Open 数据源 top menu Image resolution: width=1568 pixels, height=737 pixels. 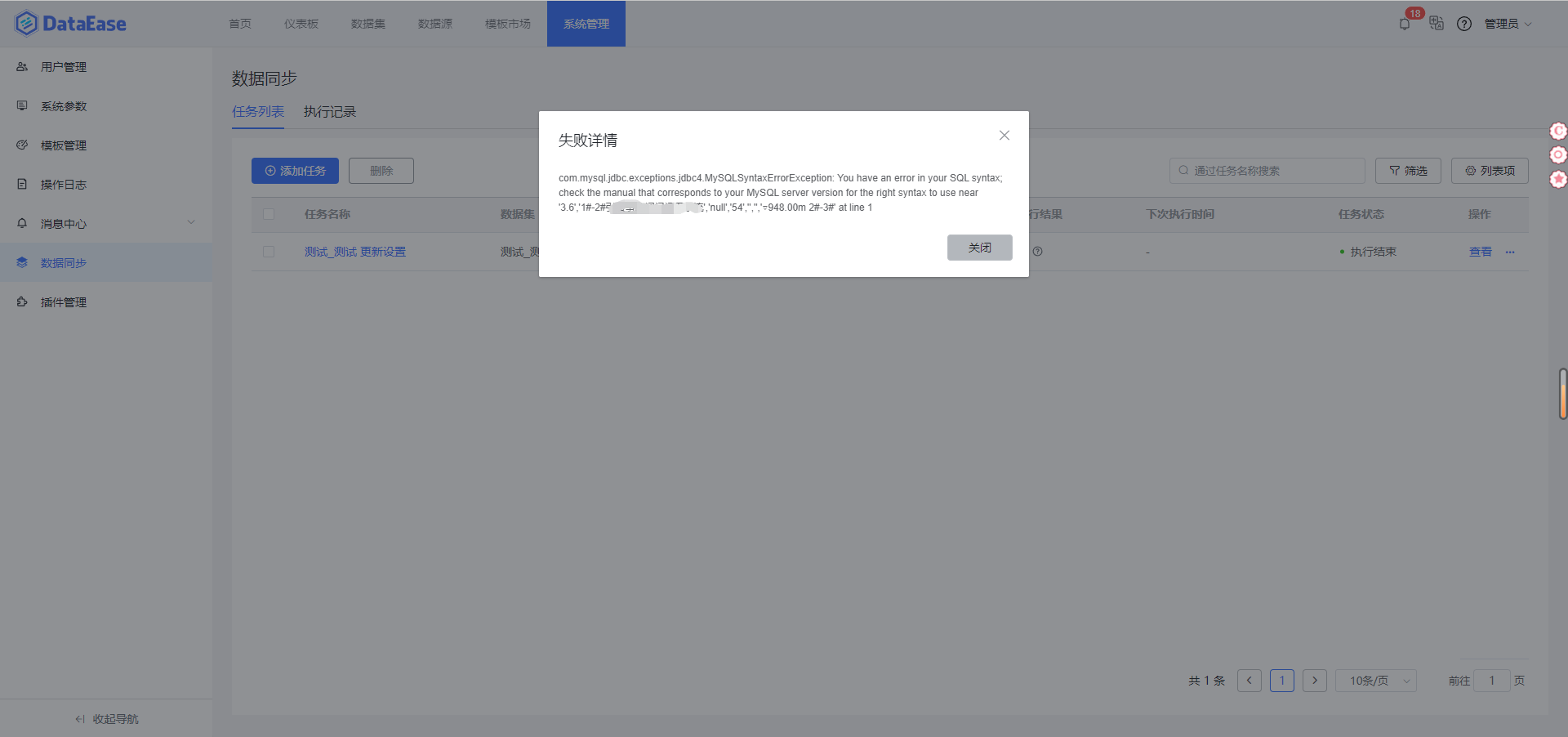pos(435,24)
